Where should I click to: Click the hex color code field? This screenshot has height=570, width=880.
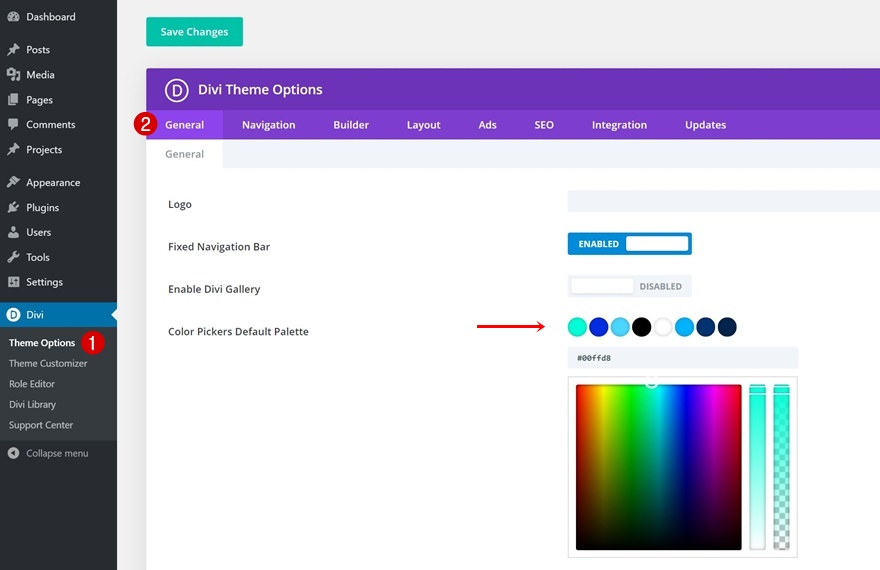(682, 358)
